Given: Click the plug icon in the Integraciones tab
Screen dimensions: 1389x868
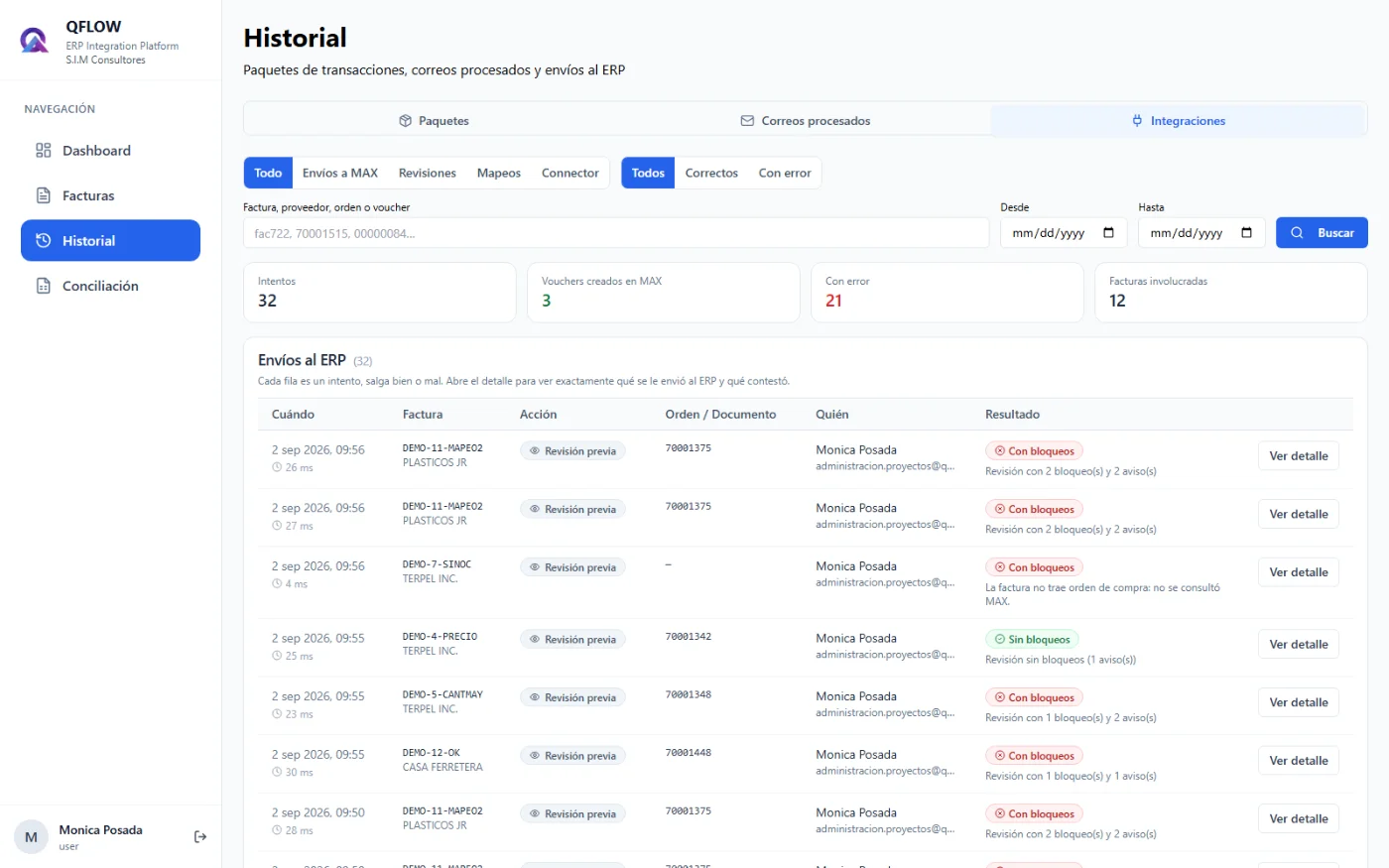Looking at the screenshot, I should pos(1137,121).
